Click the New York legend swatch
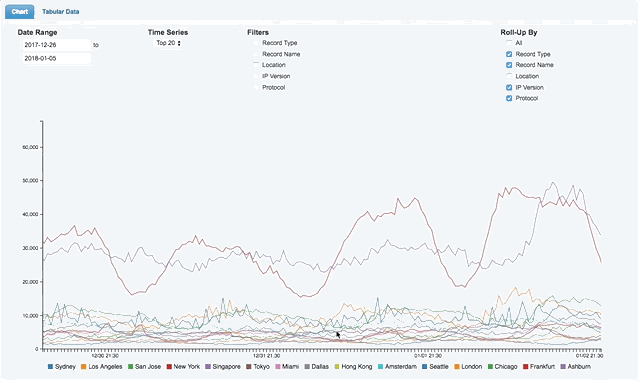 pyautogui.click(x=169, y=366)
